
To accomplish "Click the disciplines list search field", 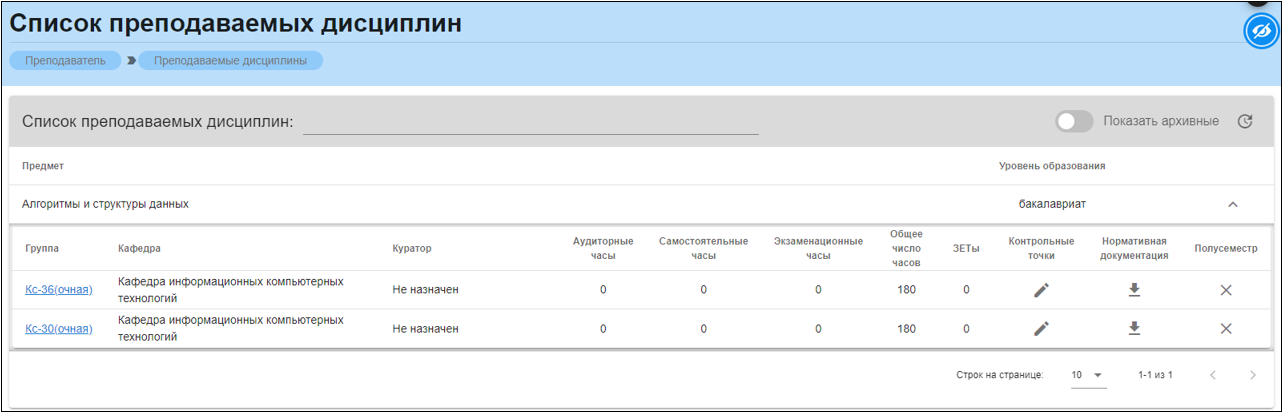I will click(530, 121).
